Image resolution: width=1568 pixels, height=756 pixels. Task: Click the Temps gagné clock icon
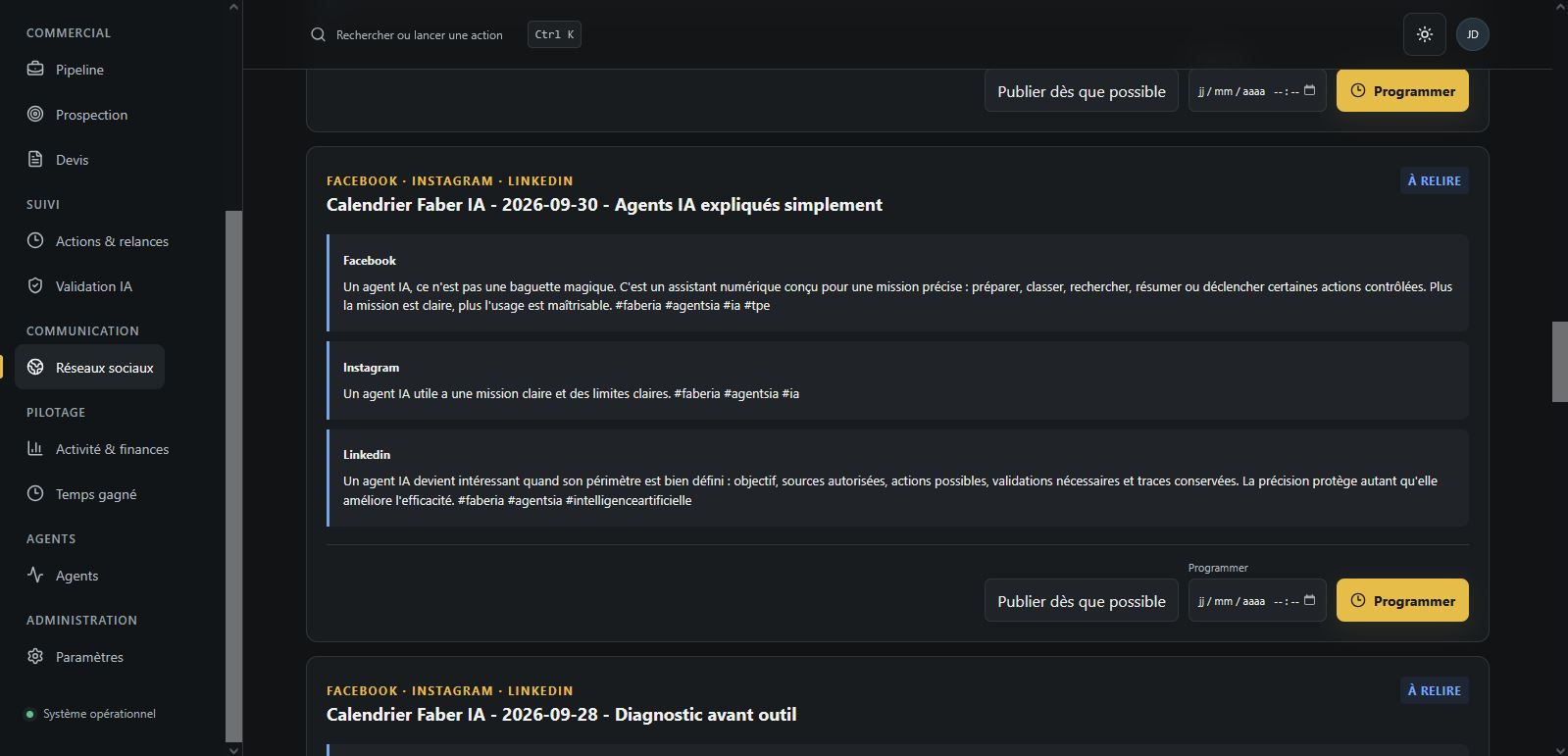35,493
